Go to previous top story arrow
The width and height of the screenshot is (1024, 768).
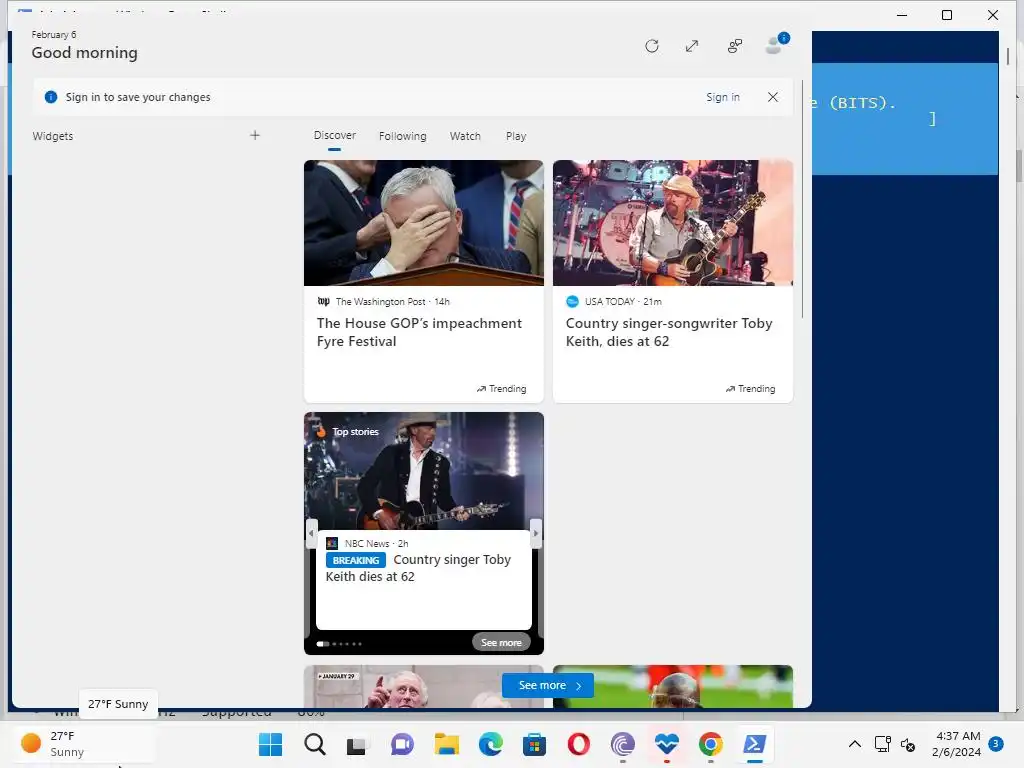click(312, 533)
